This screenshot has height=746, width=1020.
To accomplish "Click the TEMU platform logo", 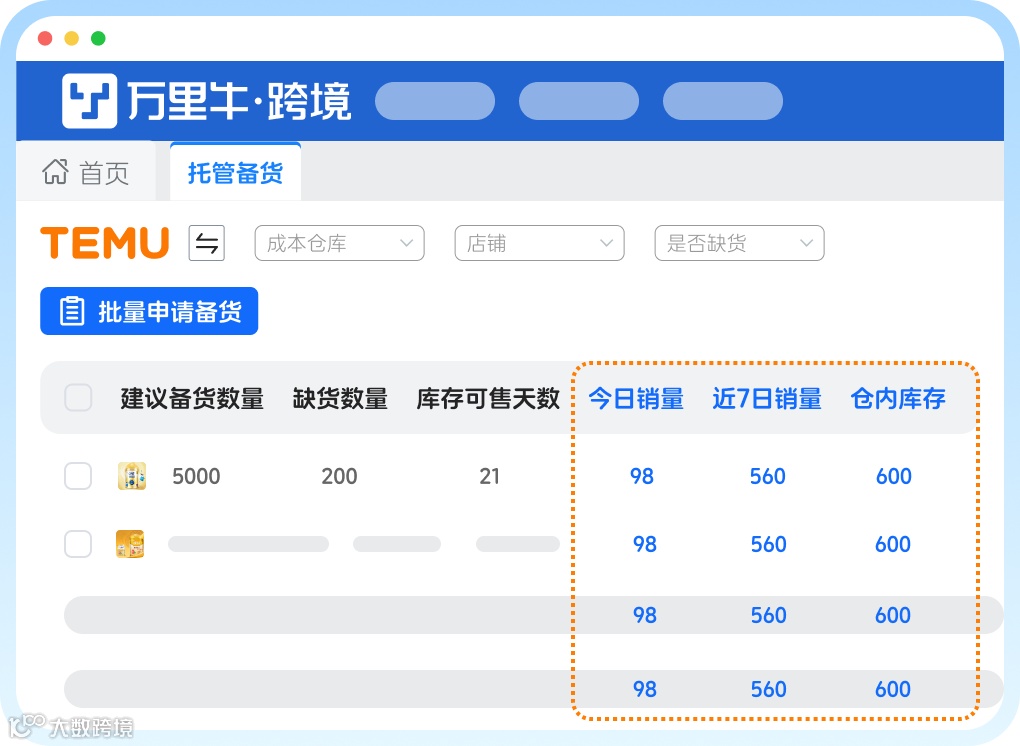I will pyautogui.click(x=105, y=243).
